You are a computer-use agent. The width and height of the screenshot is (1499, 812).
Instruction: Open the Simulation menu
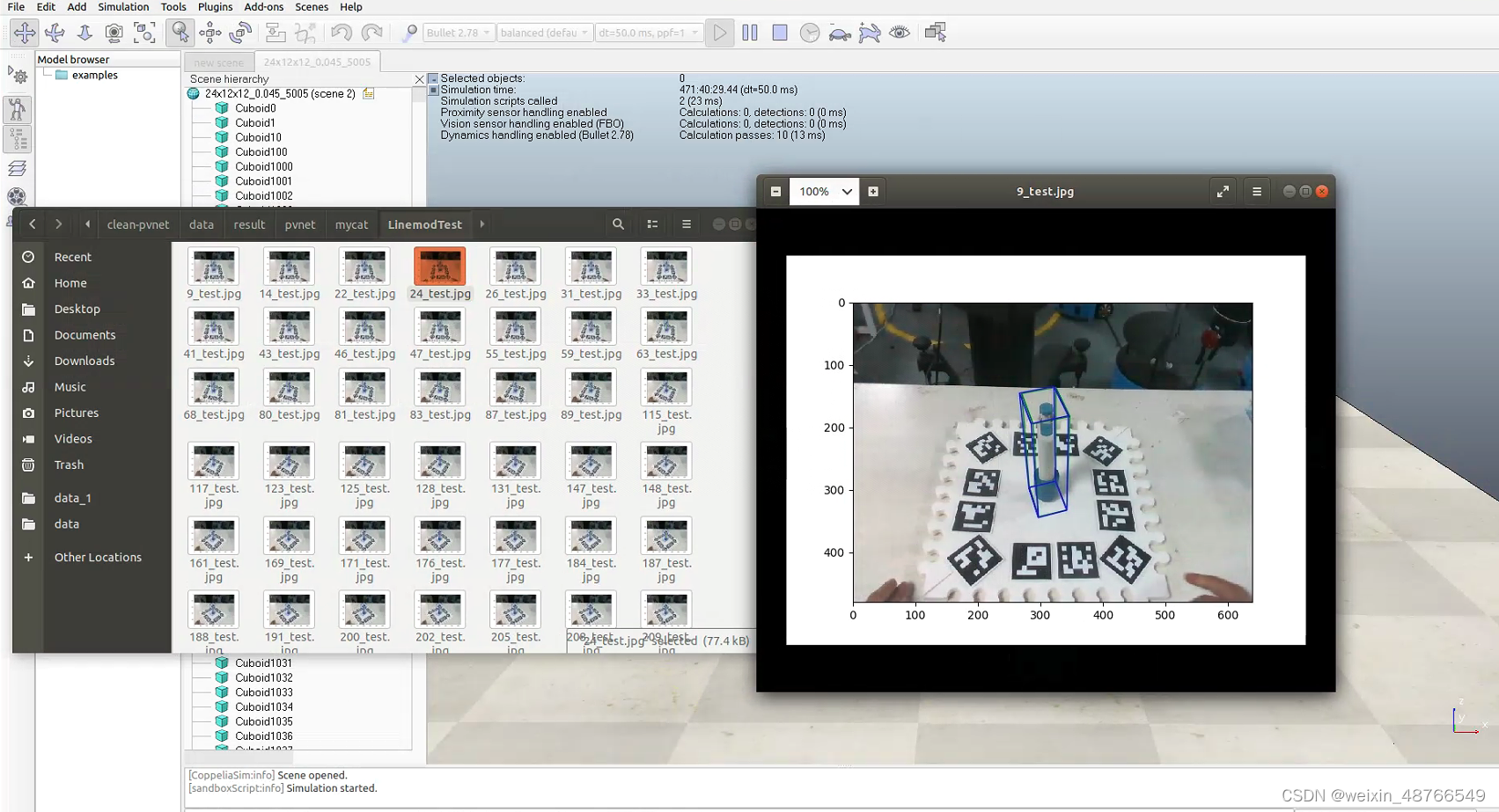click(x=123, y=6)
